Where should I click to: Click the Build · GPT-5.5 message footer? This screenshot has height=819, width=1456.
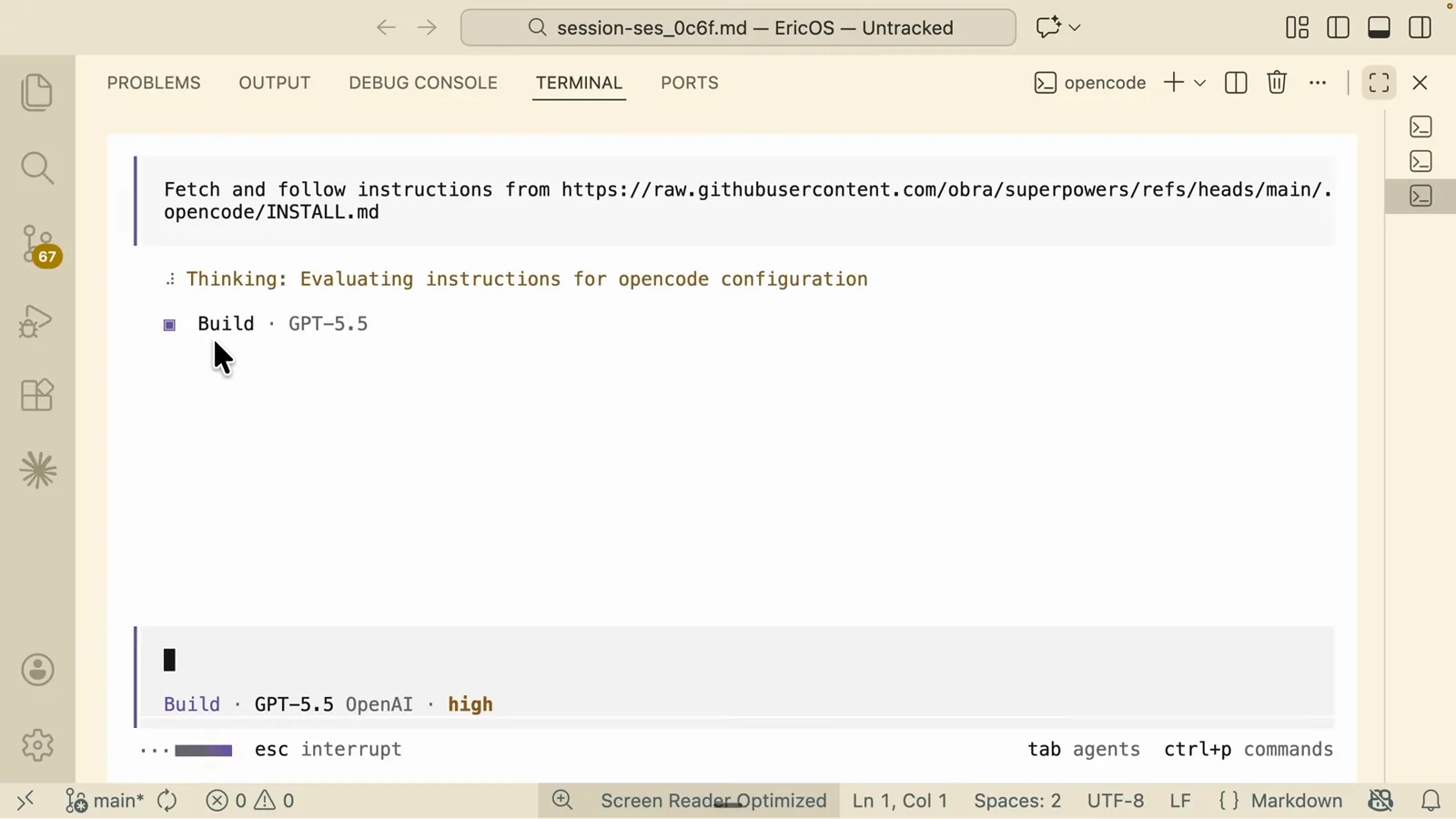266,324
